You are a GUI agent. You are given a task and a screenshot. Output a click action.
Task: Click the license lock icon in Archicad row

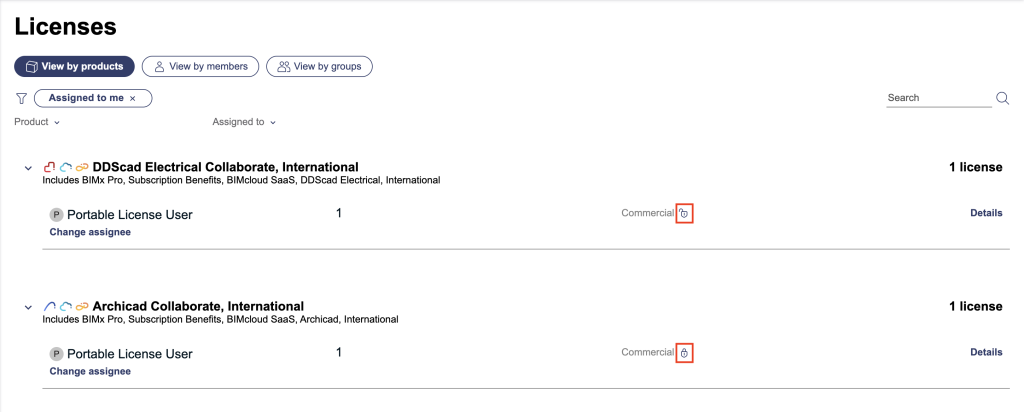[684, 353]
